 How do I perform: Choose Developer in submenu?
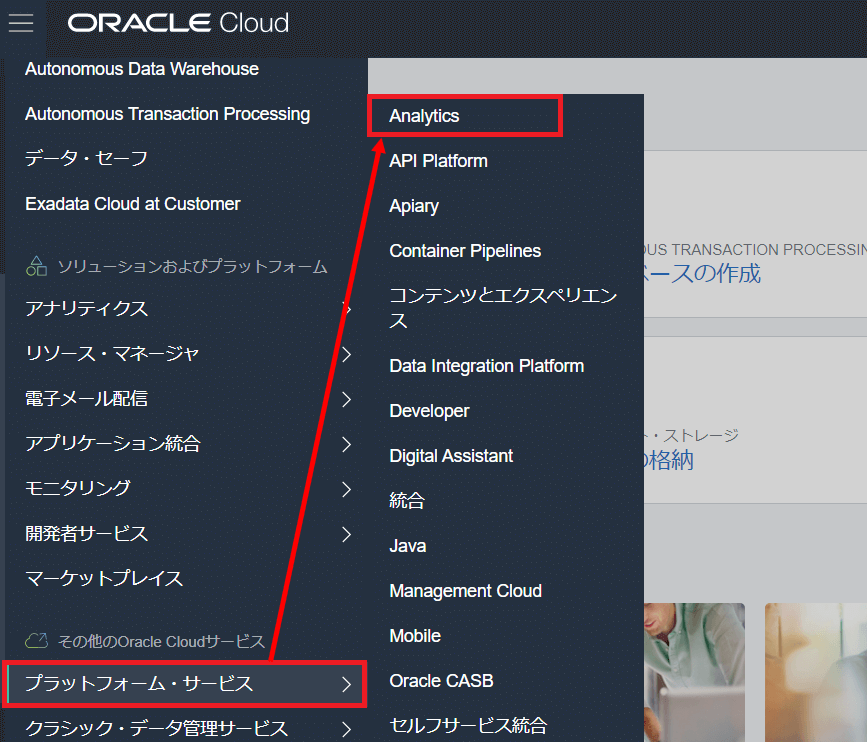[429, 411]
